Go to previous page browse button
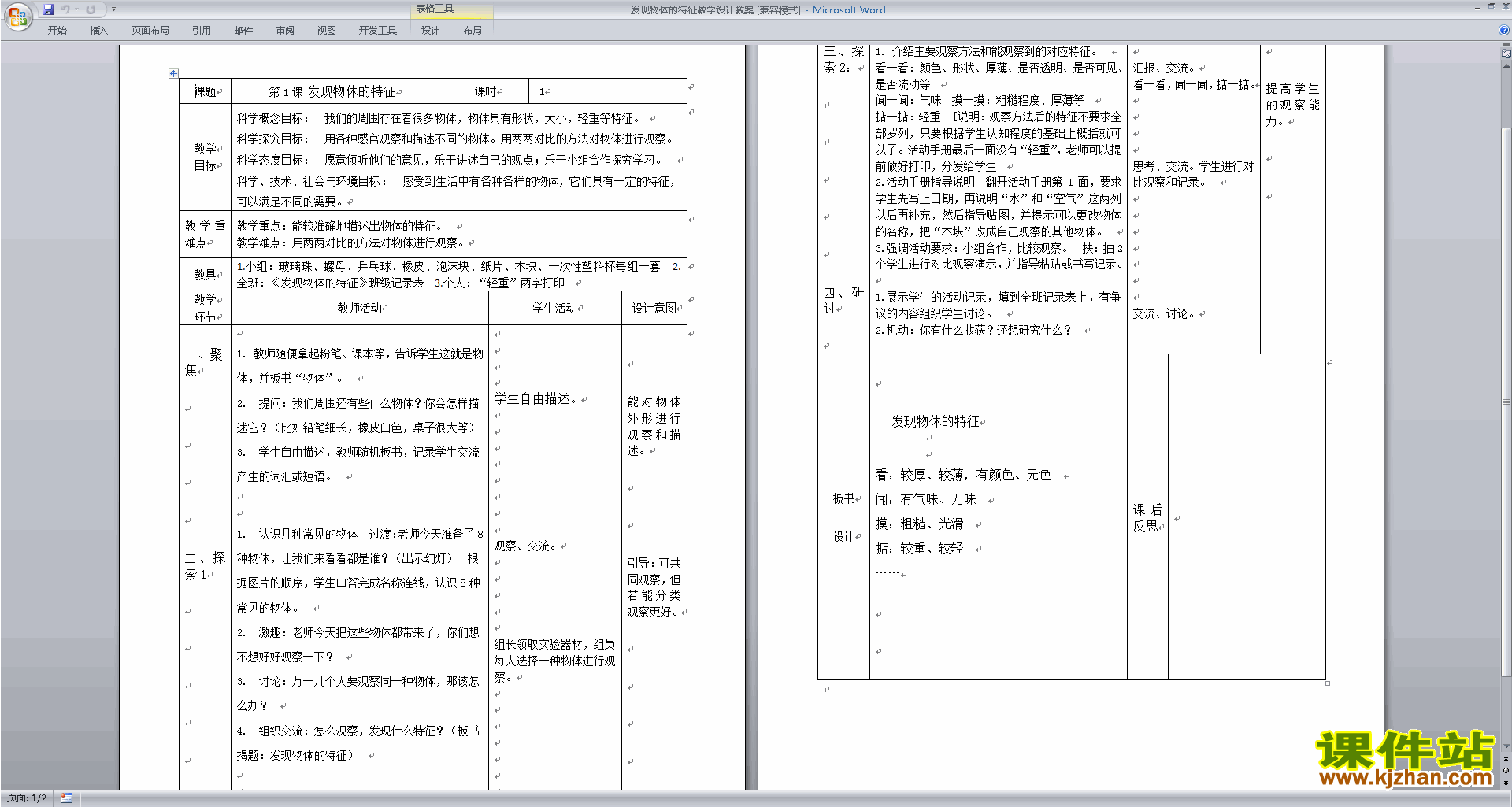Screen dimensions: 1512x807 point(1506,759)
